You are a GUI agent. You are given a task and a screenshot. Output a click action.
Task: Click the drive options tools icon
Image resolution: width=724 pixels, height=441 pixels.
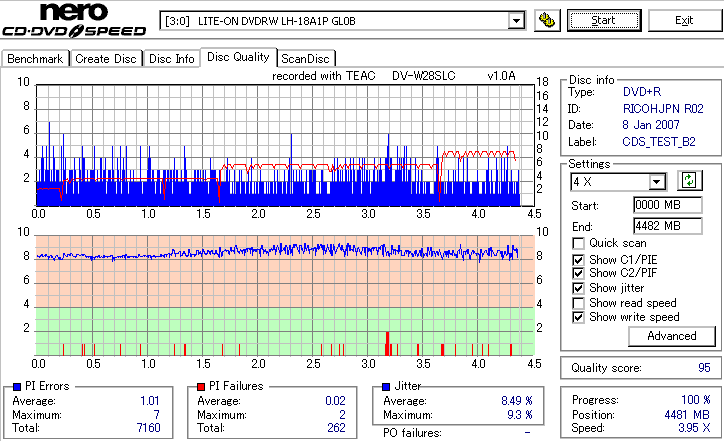[547, 20]
